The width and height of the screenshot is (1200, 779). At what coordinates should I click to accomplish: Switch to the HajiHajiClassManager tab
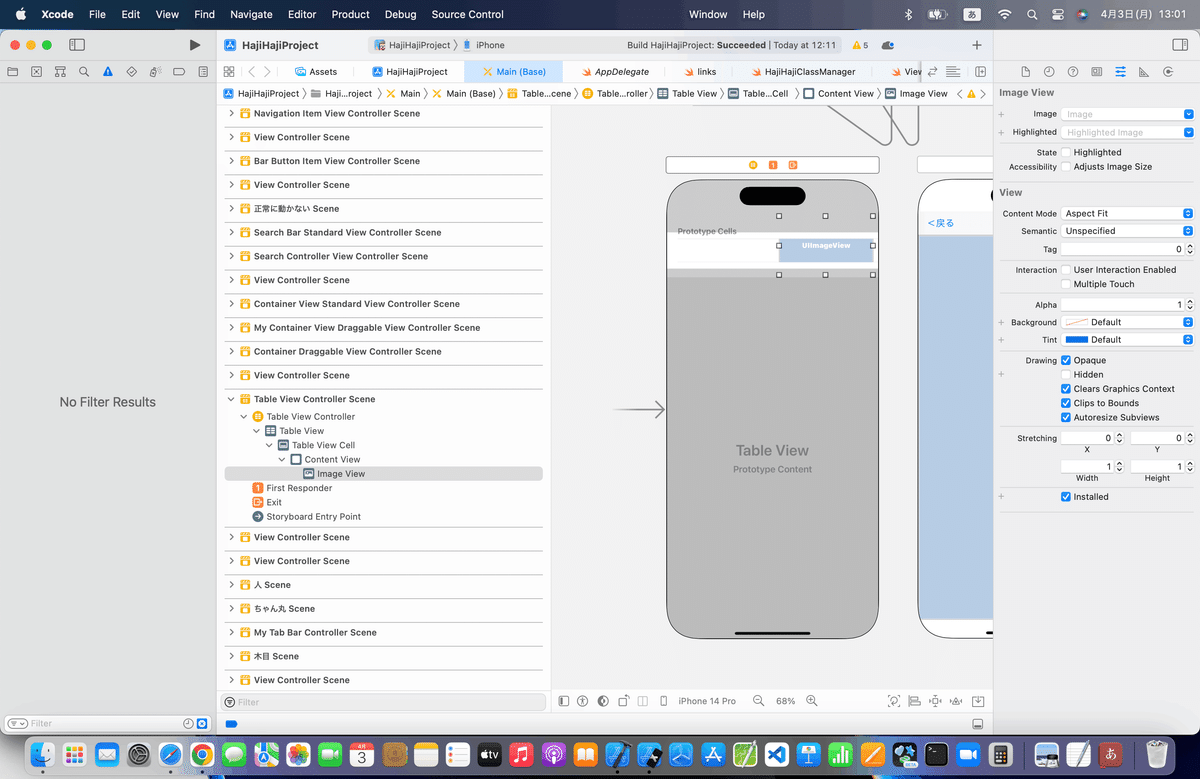[802, 72]
